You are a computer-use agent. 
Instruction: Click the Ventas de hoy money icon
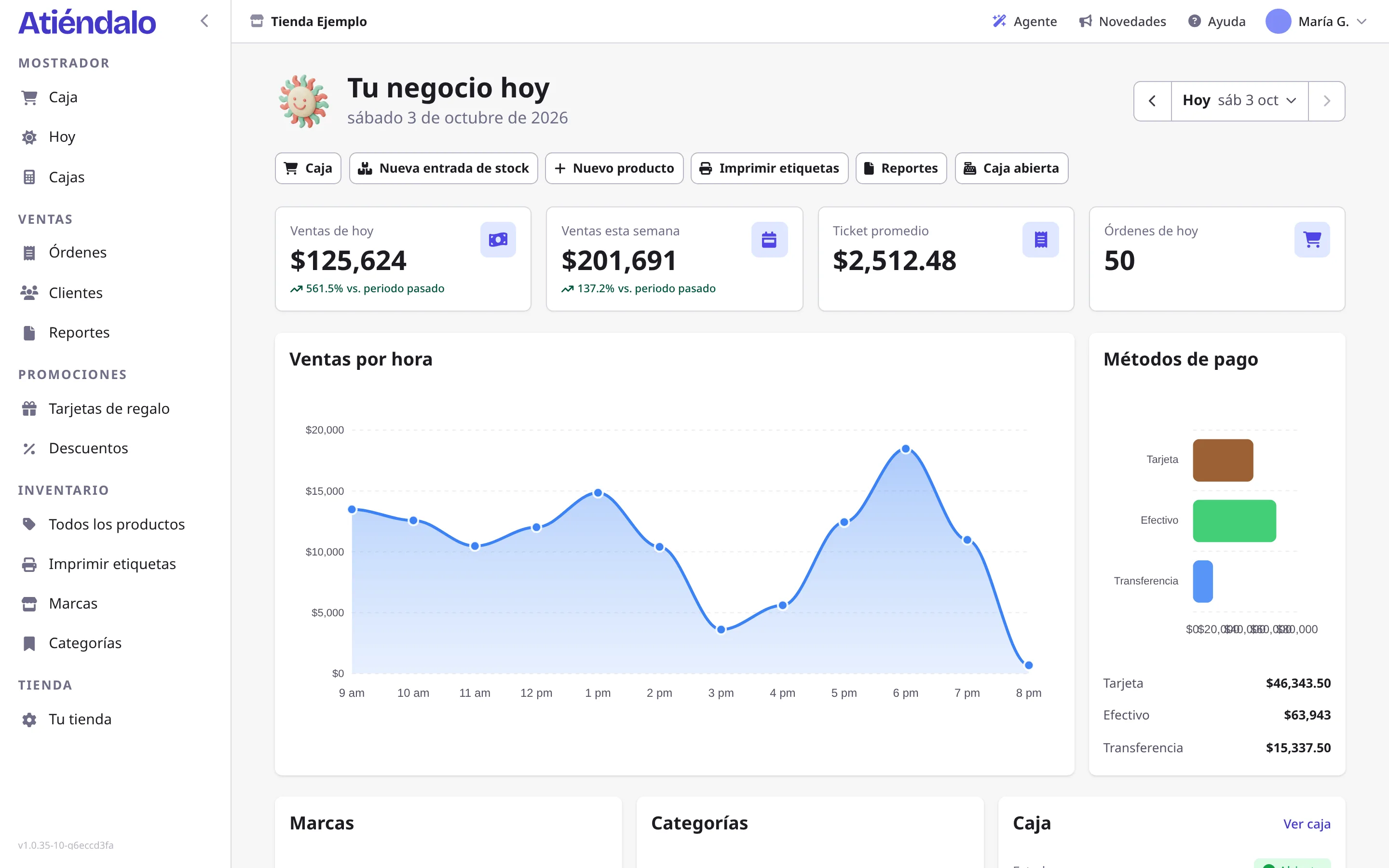click(498, 239)
